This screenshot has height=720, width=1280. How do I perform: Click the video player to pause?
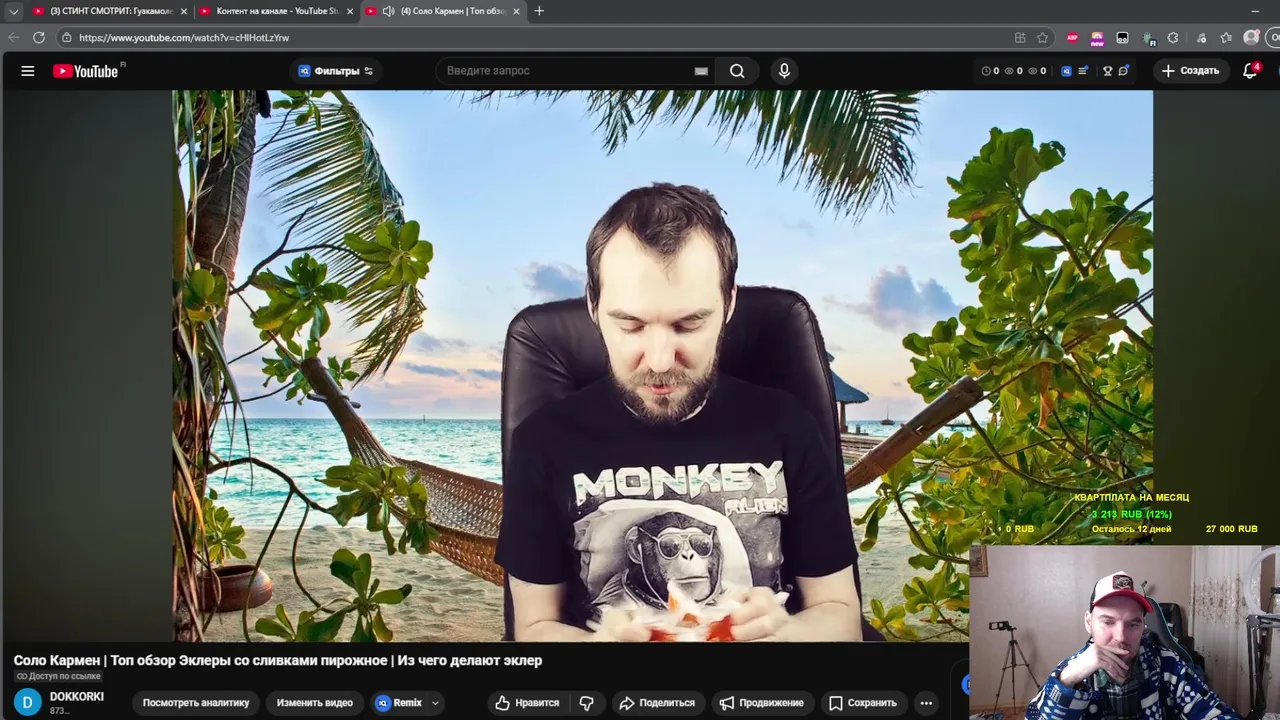662,365
